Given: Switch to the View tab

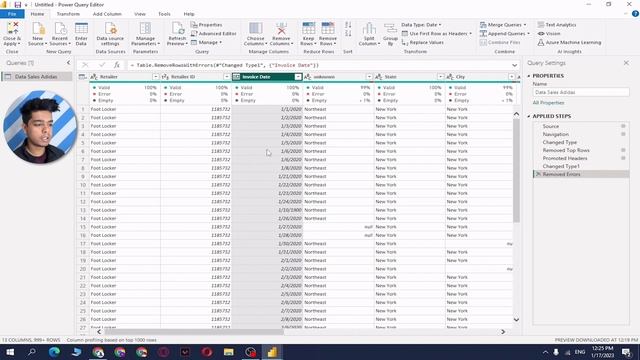Looking at the screenshot, I should click(140, 14).
